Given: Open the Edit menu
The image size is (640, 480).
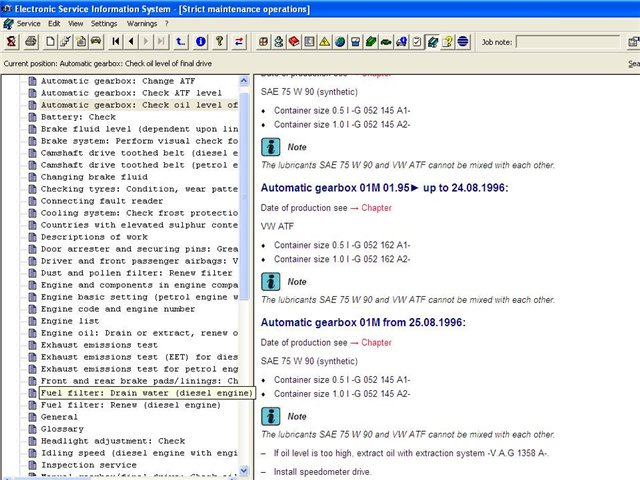Looking at the screenshot, I should [54, 24].
